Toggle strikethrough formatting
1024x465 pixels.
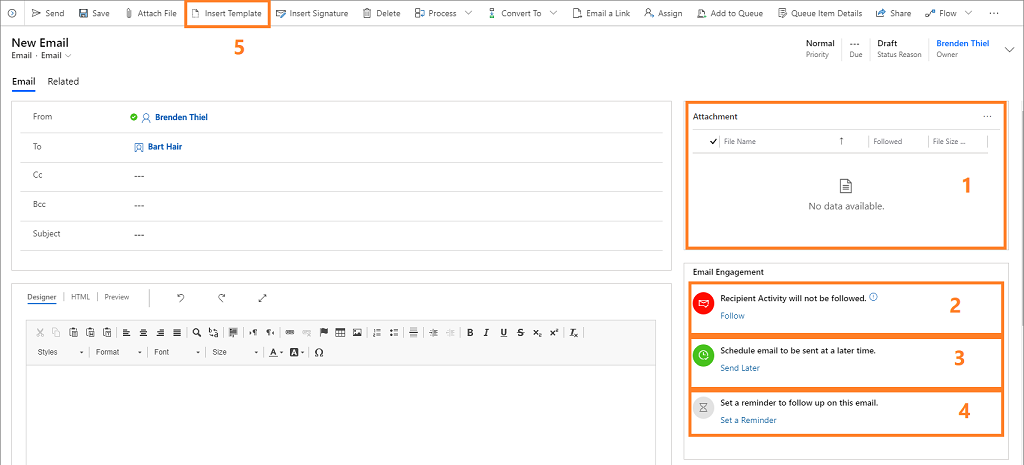tap(520, 332)
